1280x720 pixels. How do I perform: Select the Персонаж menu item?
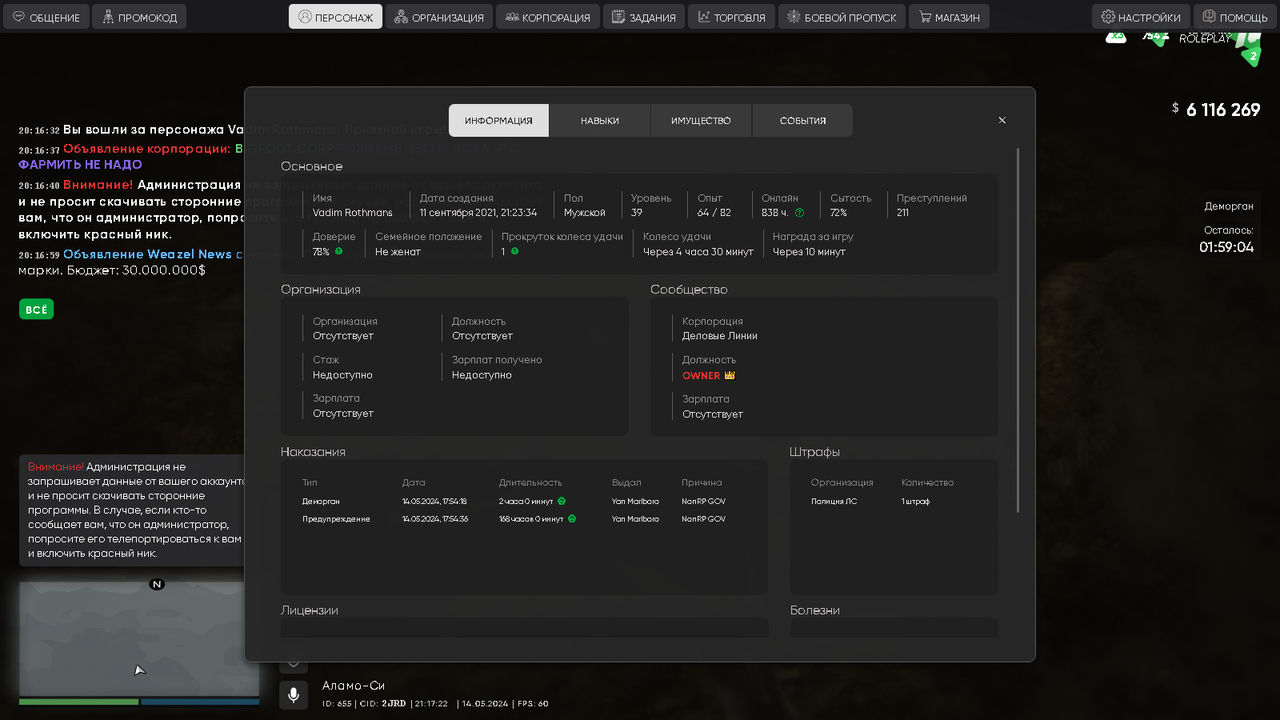pos(335,17)
